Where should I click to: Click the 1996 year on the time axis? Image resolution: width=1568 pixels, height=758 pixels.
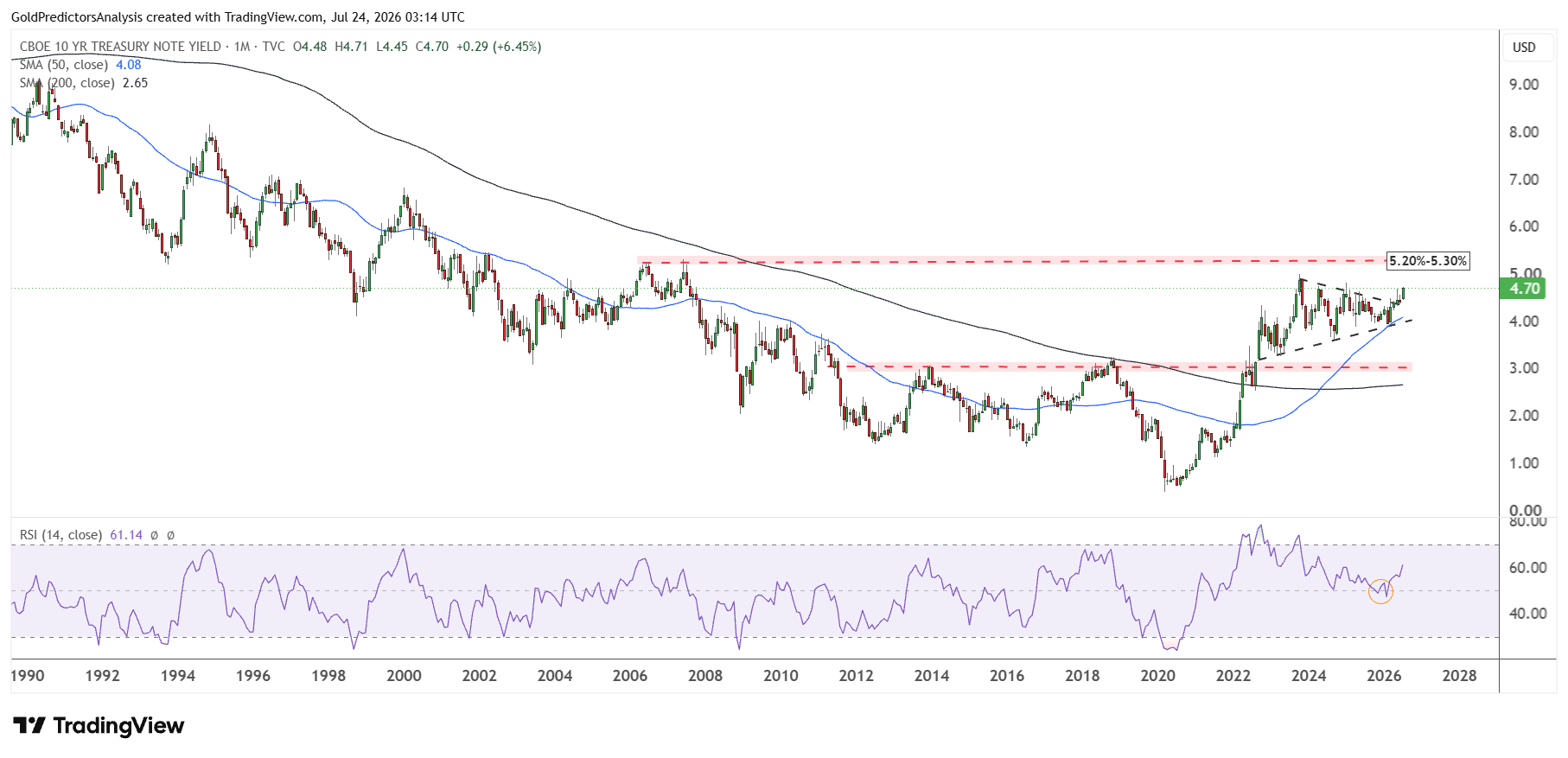[253, 676]
